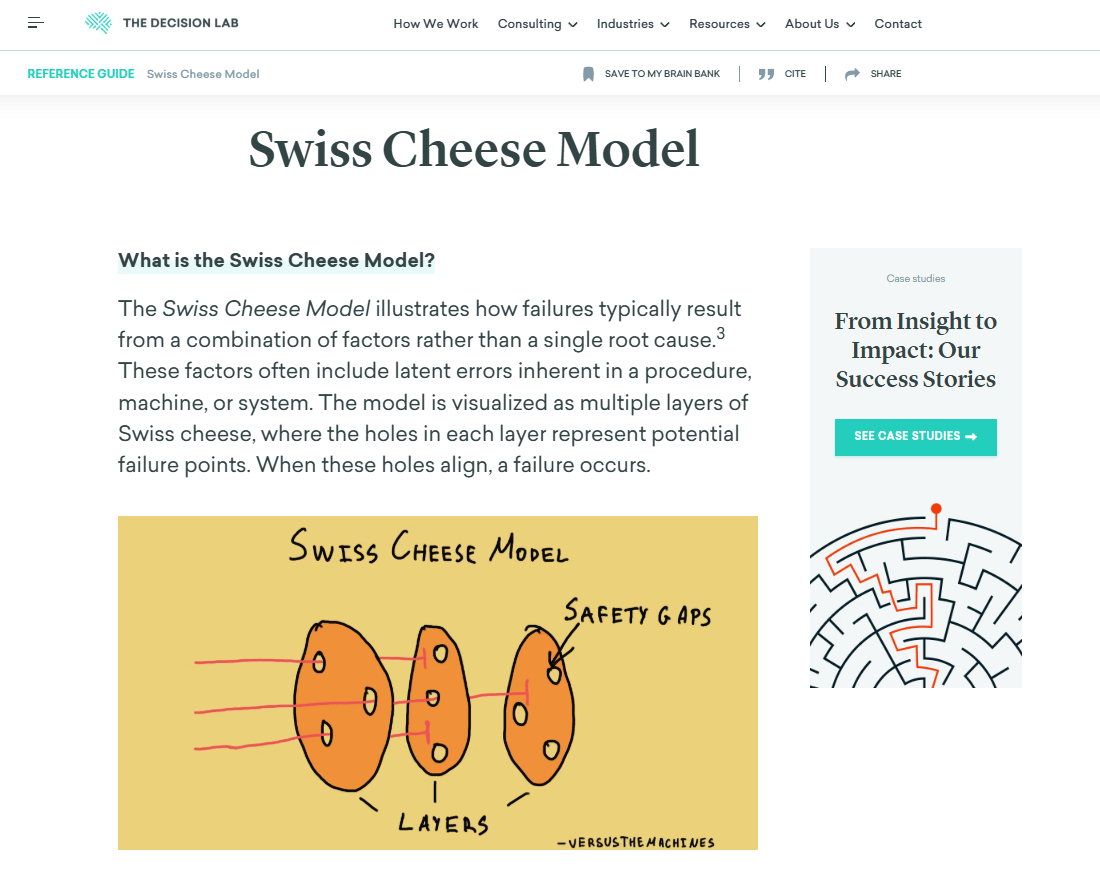The height and width of the screenshot is (892, 1100).
Task: Click the Reference Guide breadcrumb link
Action: click(x=81, y=74)
